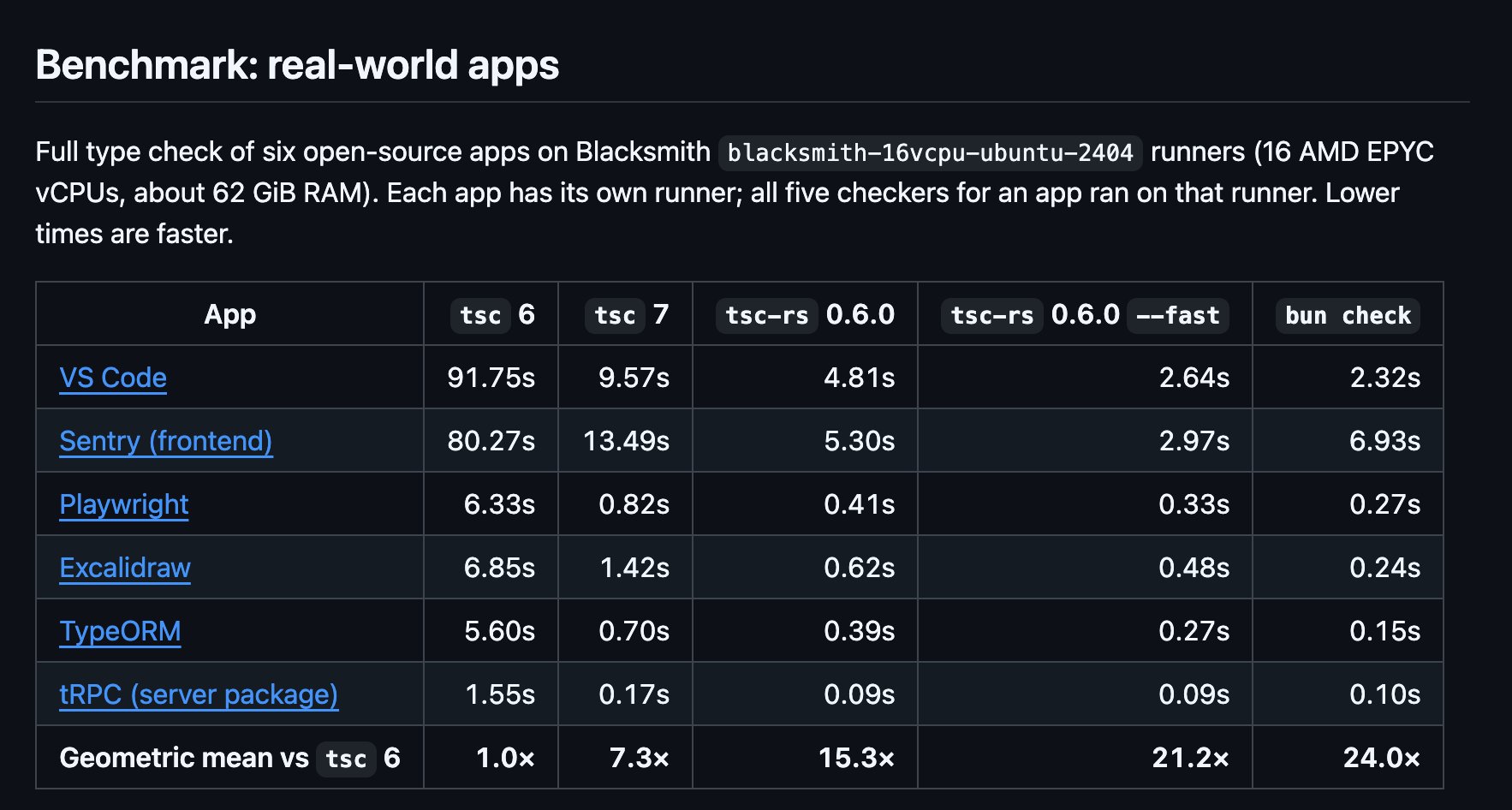Viewport: 1512px width, 810px height.
Task: Follow the tRPC (server package) link
Action: (x=199, y=694)
